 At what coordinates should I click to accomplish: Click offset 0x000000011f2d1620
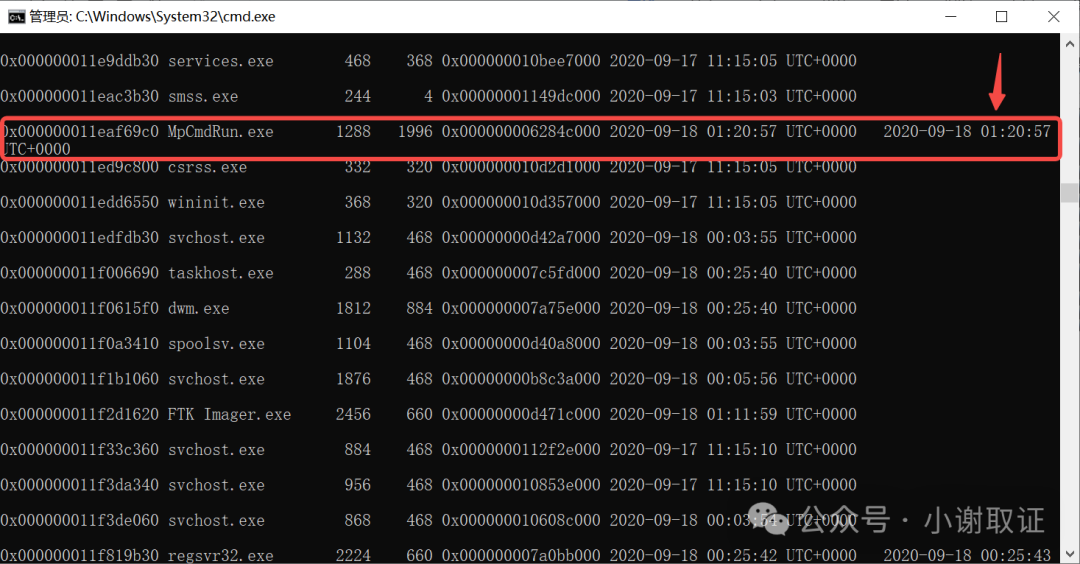pos(79,415)
